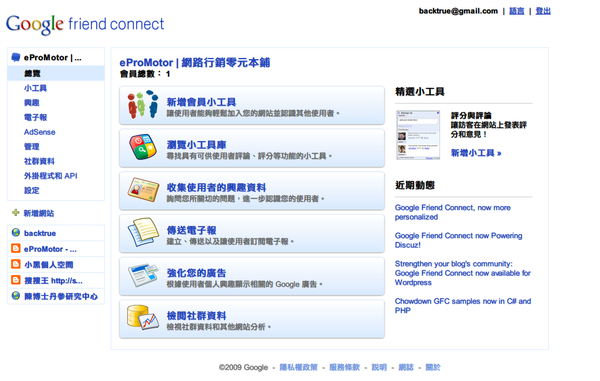Viewport: 600px width, 381px height.
Task: Open 電子報 in the sidebar
Action: 35,117
